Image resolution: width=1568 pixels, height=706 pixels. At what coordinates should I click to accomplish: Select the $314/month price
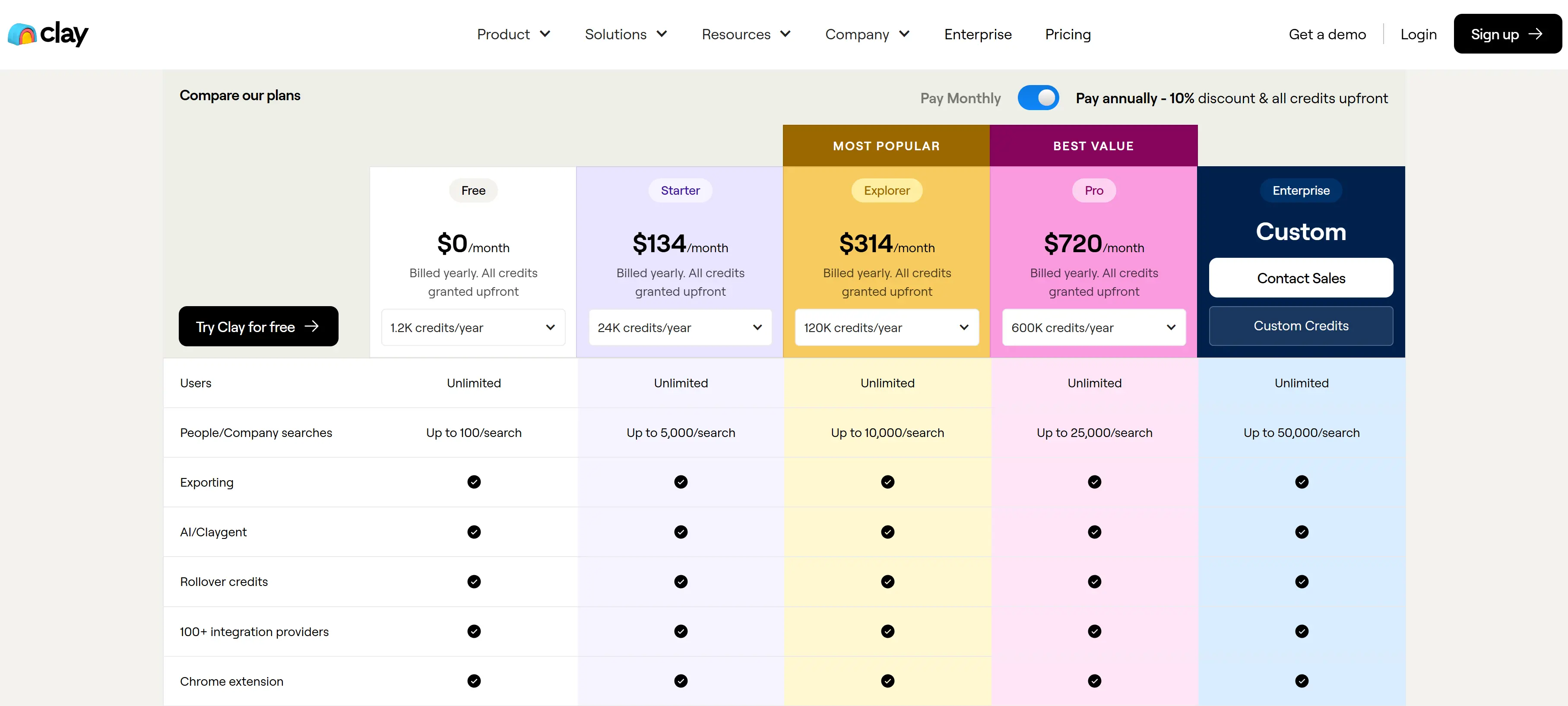887,244
